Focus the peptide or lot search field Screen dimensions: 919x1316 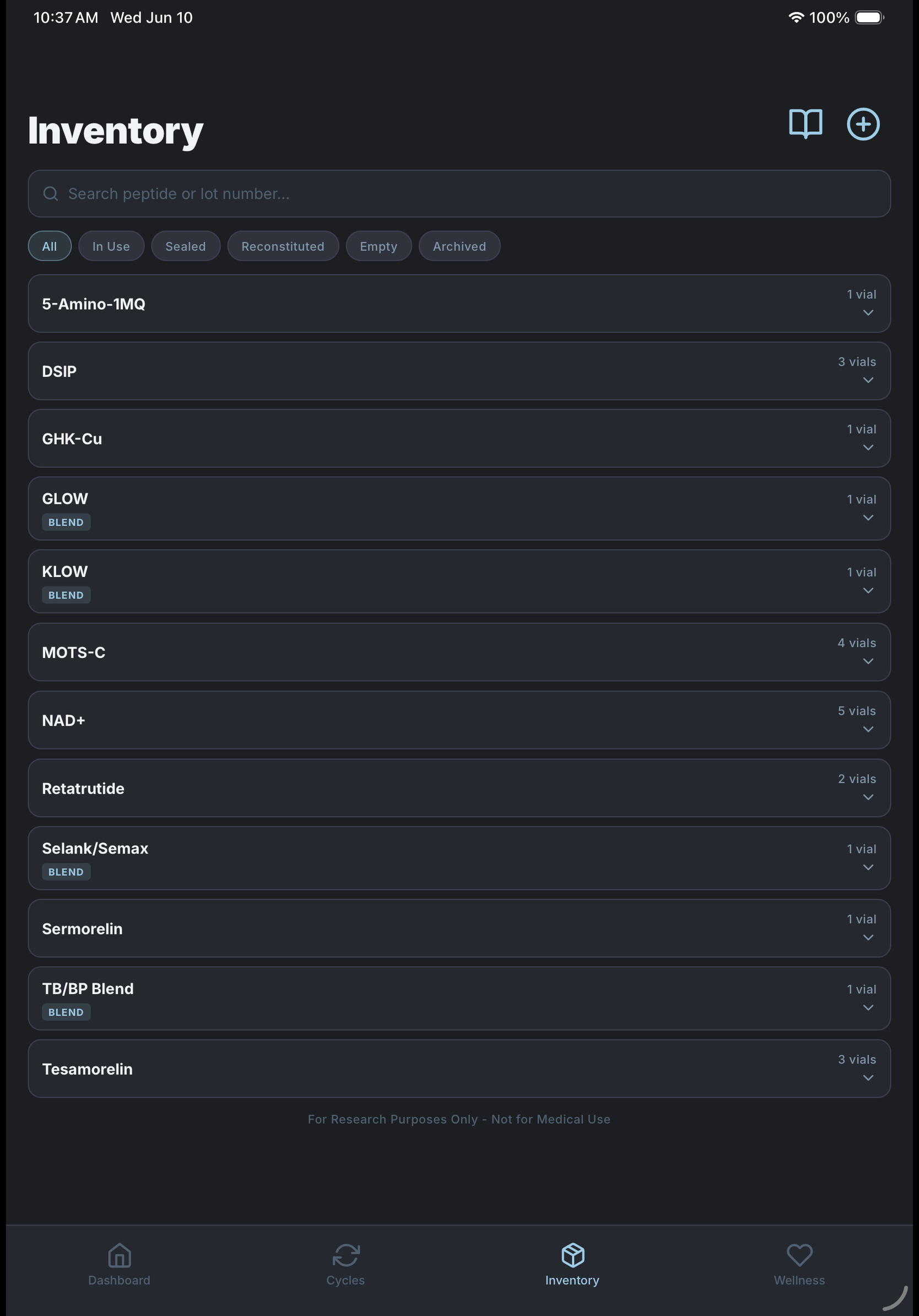459,194
